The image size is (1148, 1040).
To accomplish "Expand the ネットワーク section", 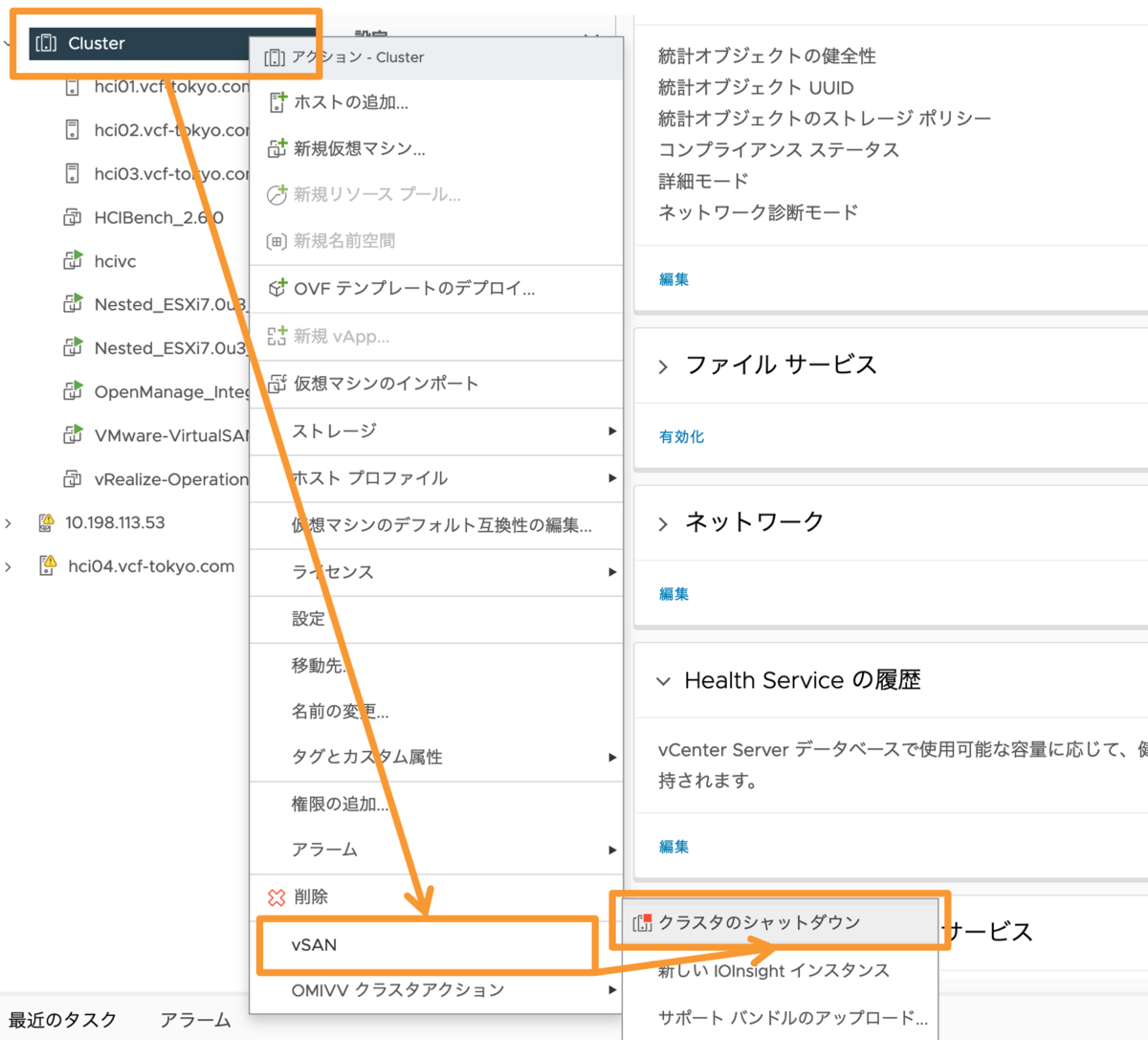I will pyautogui.click(x=663, y=523).
